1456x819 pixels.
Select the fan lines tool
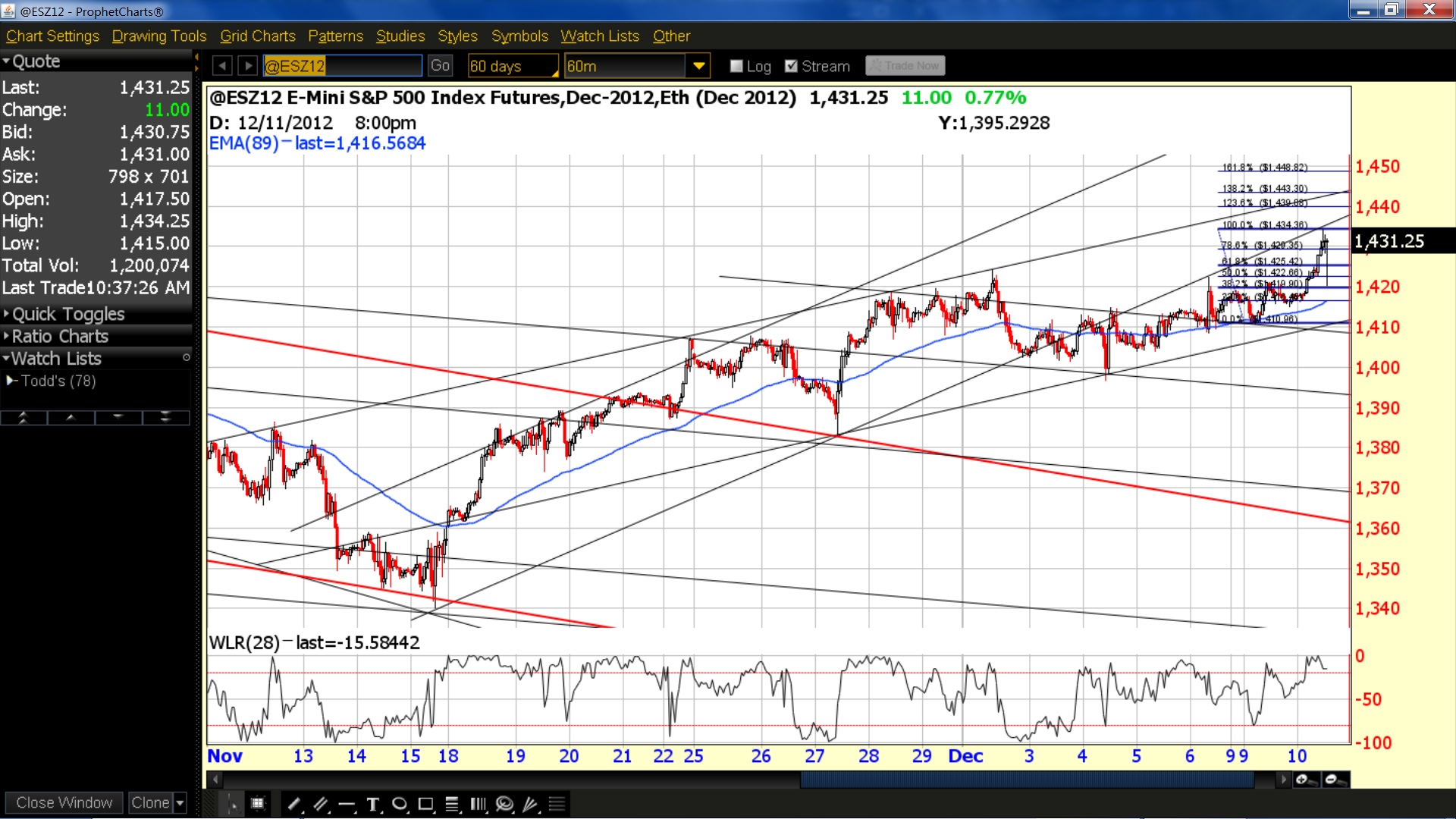[x=531, y=804]
